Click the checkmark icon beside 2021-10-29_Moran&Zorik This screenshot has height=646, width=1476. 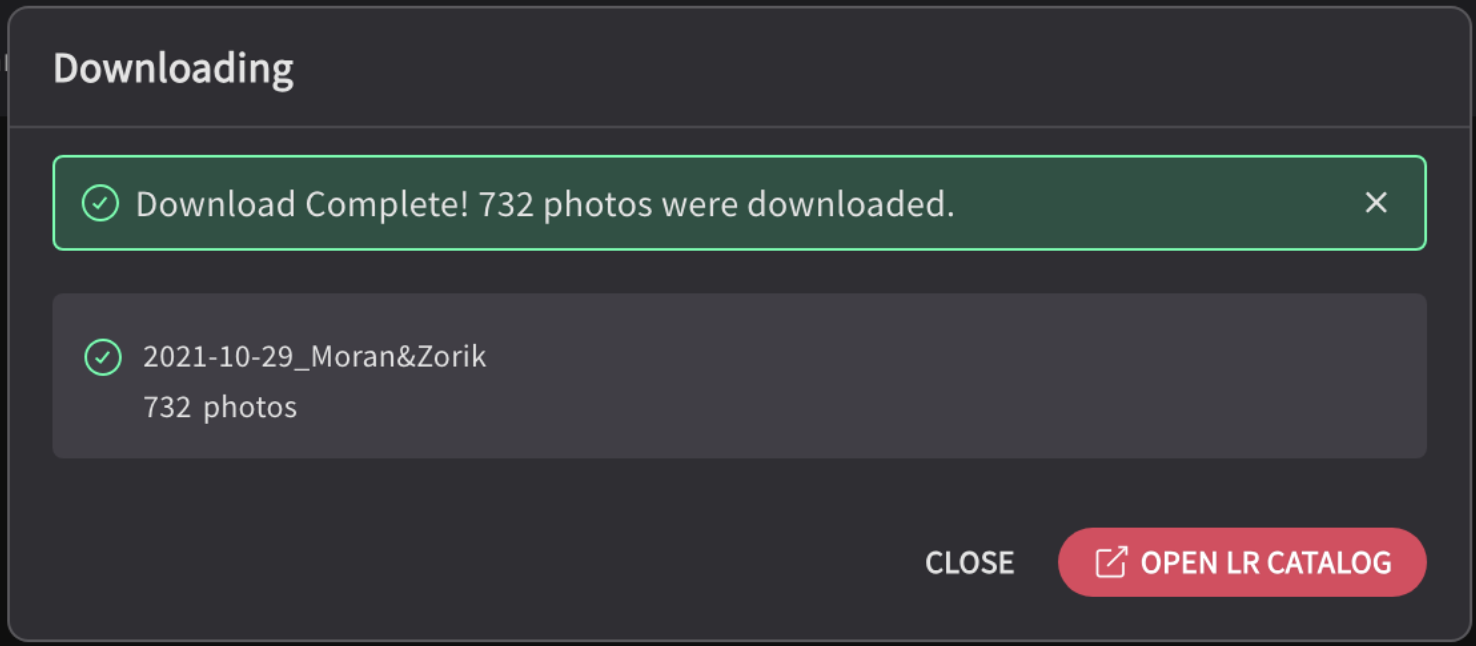point(103,357)
